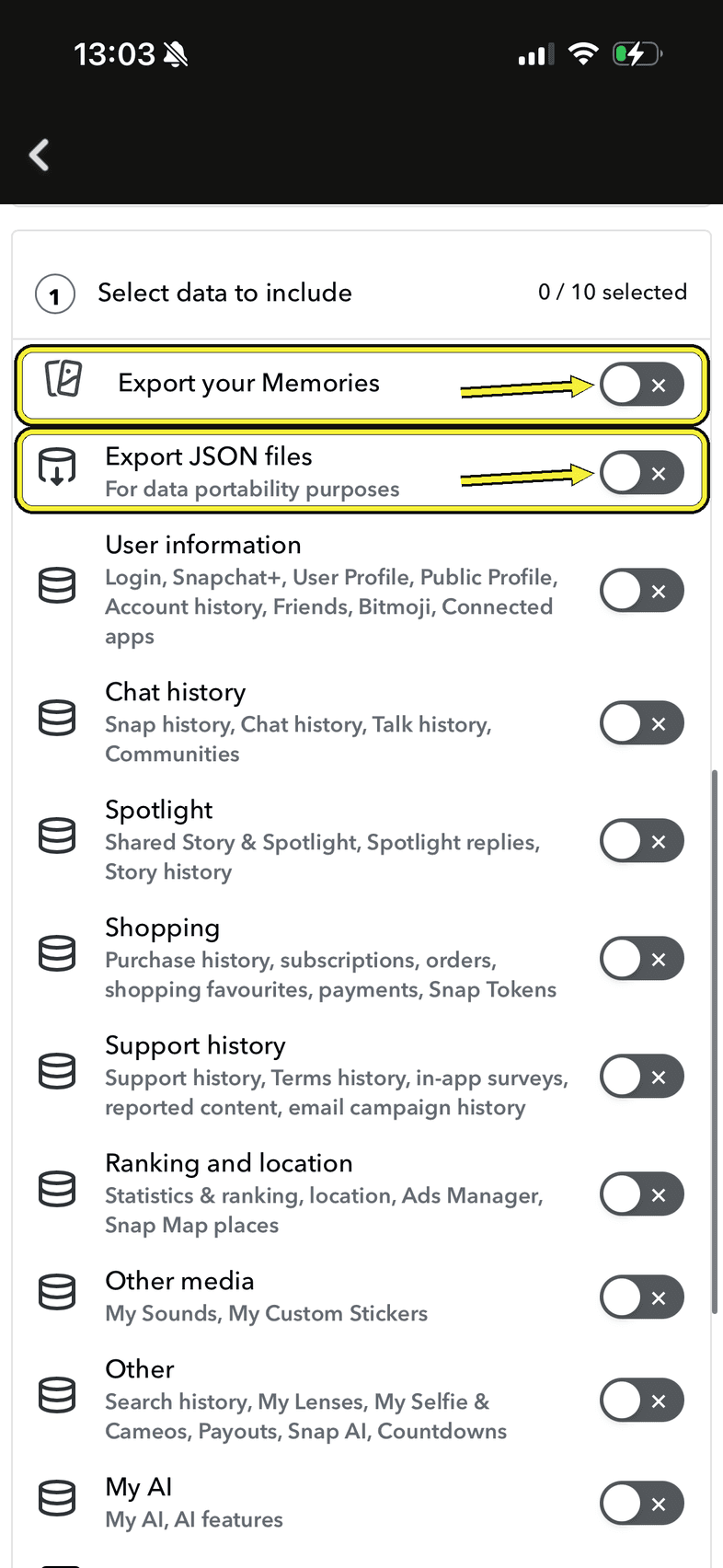Tap the battery charging icon
Screen dimensions: 723x1568
coord(637,54)
